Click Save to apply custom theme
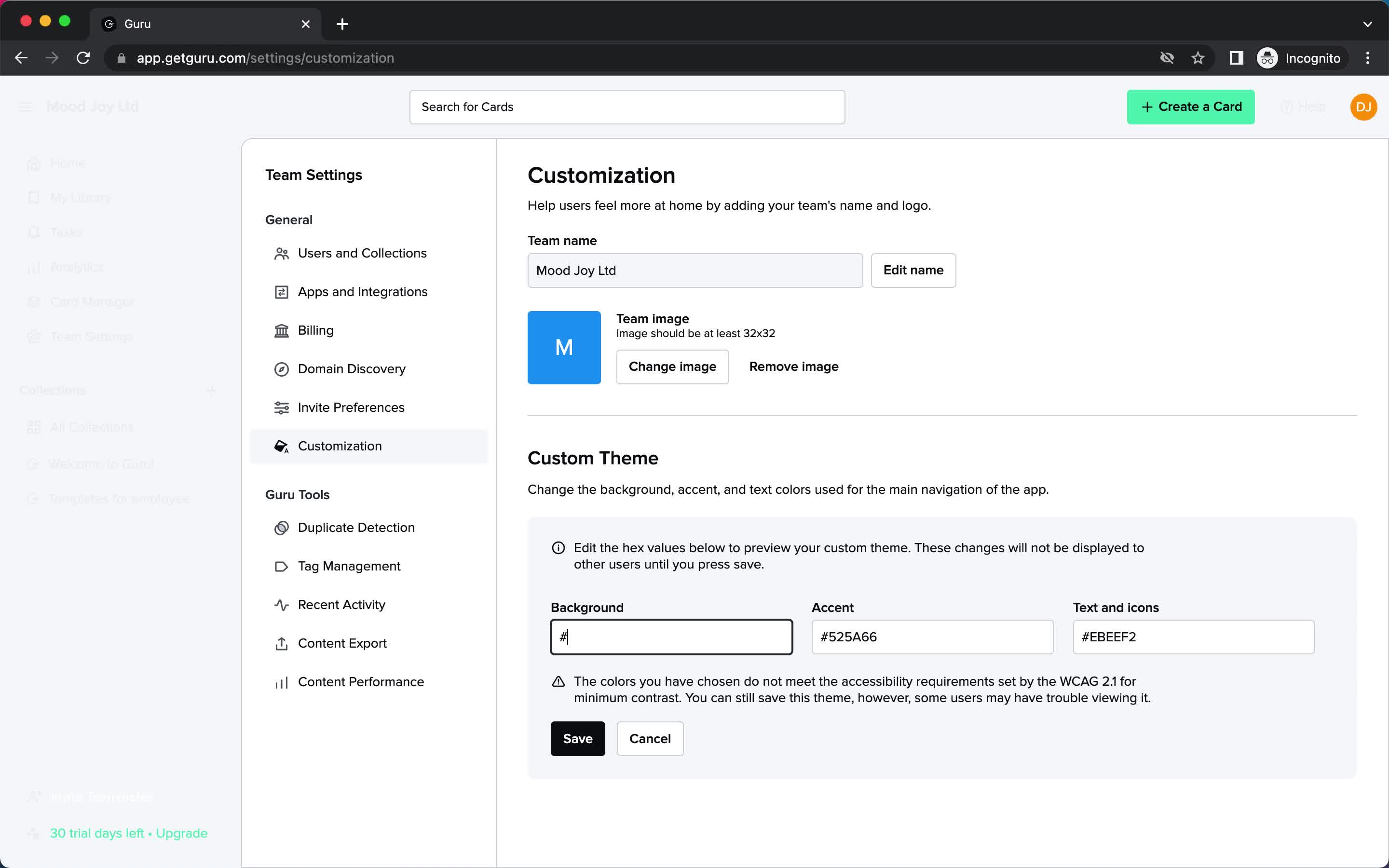1389x868 pixels. [578, 738]
